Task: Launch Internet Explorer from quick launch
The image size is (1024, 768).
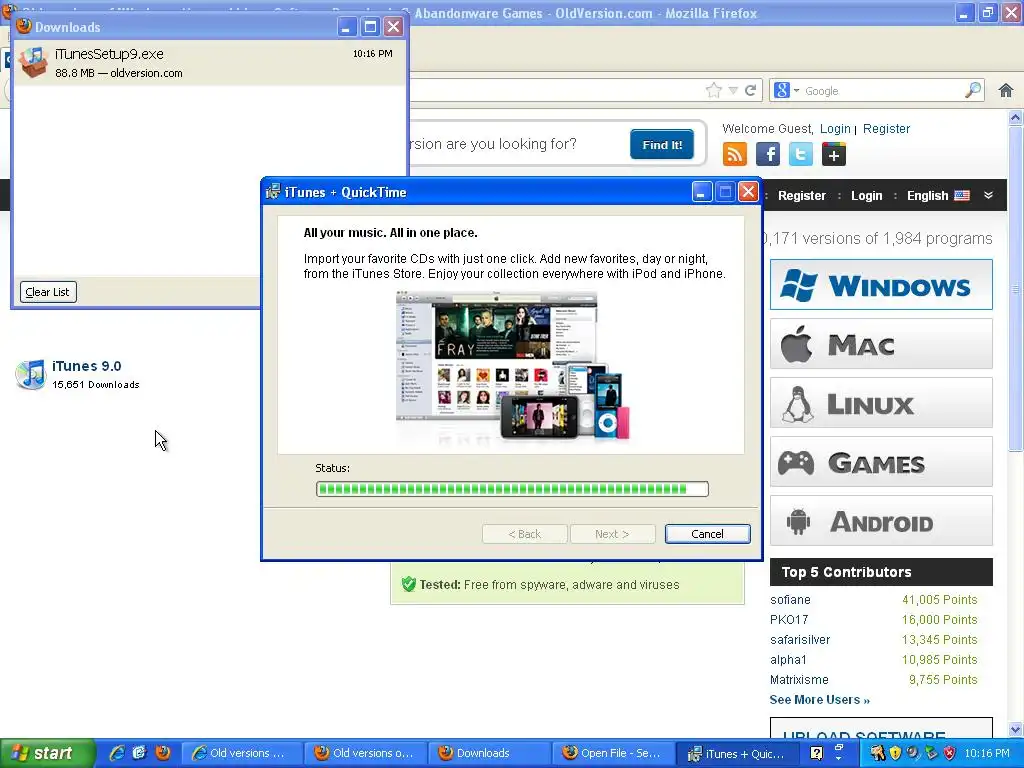Action: coord(117,753)
